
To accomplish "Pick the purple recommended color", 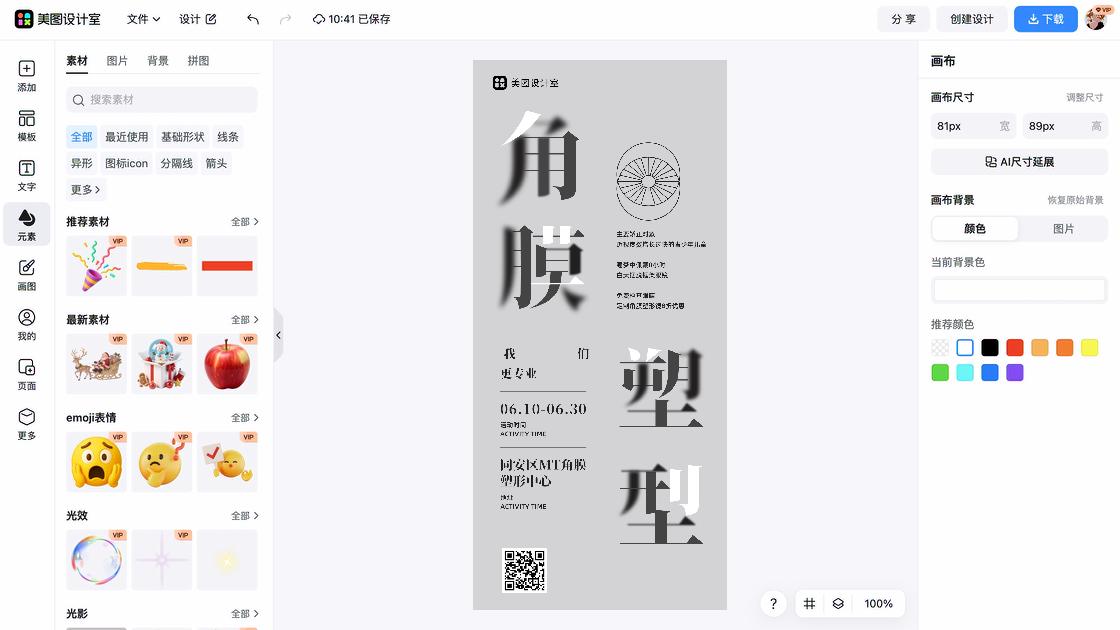I will tap(1015, 373).
